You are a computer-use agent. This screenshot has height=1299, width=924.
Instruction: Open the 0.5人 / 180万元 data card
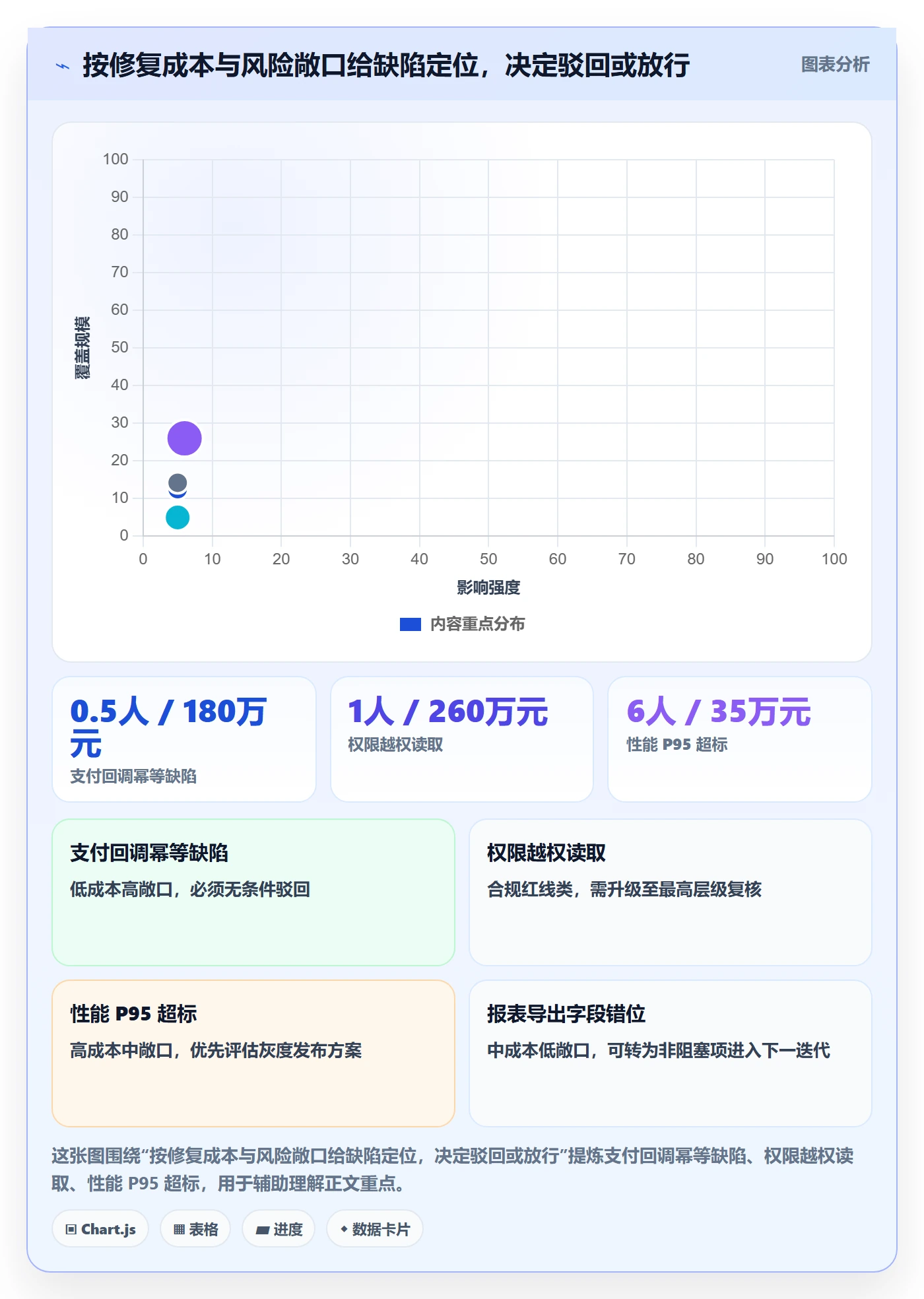click(x=184, y=739)
